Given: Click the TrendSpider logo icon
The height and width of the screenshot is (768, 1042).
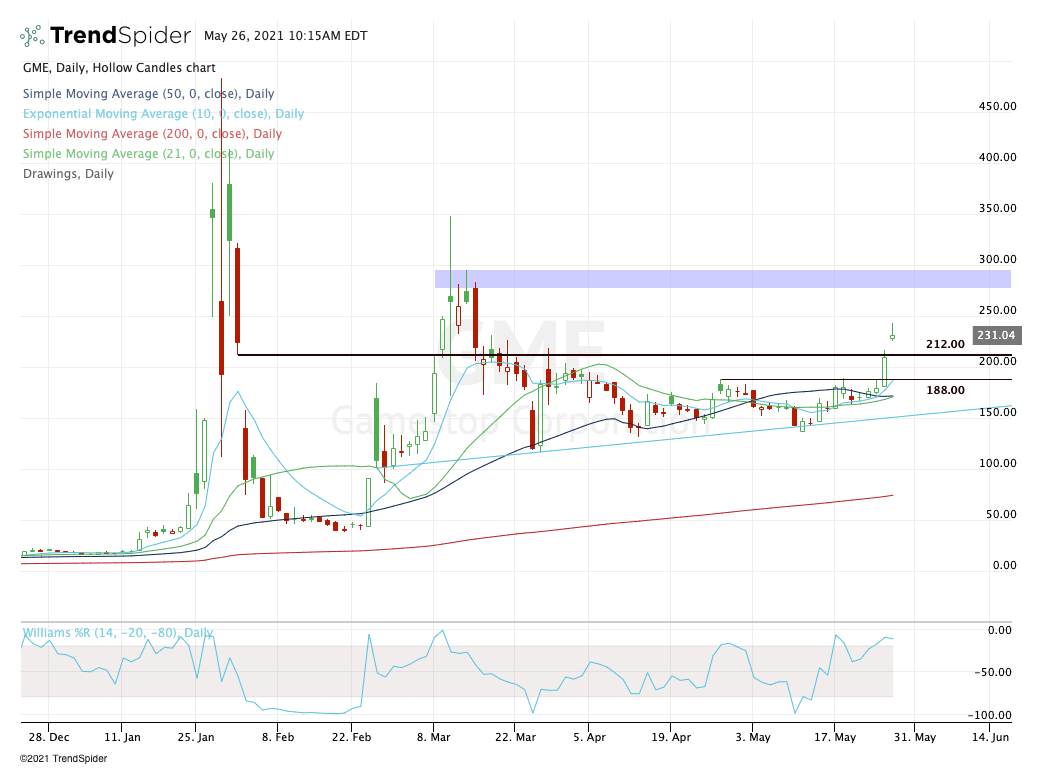Looking at the screenshot, I should [x=32, y=36].
